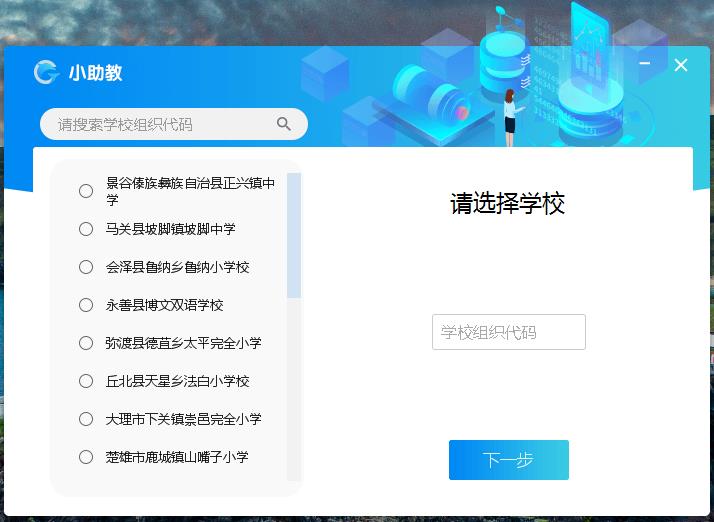Choose 会泽县鲁纳乡鲁纳小学校 radio button
Screen dimensions: 714x522
[x=86, y=267]
